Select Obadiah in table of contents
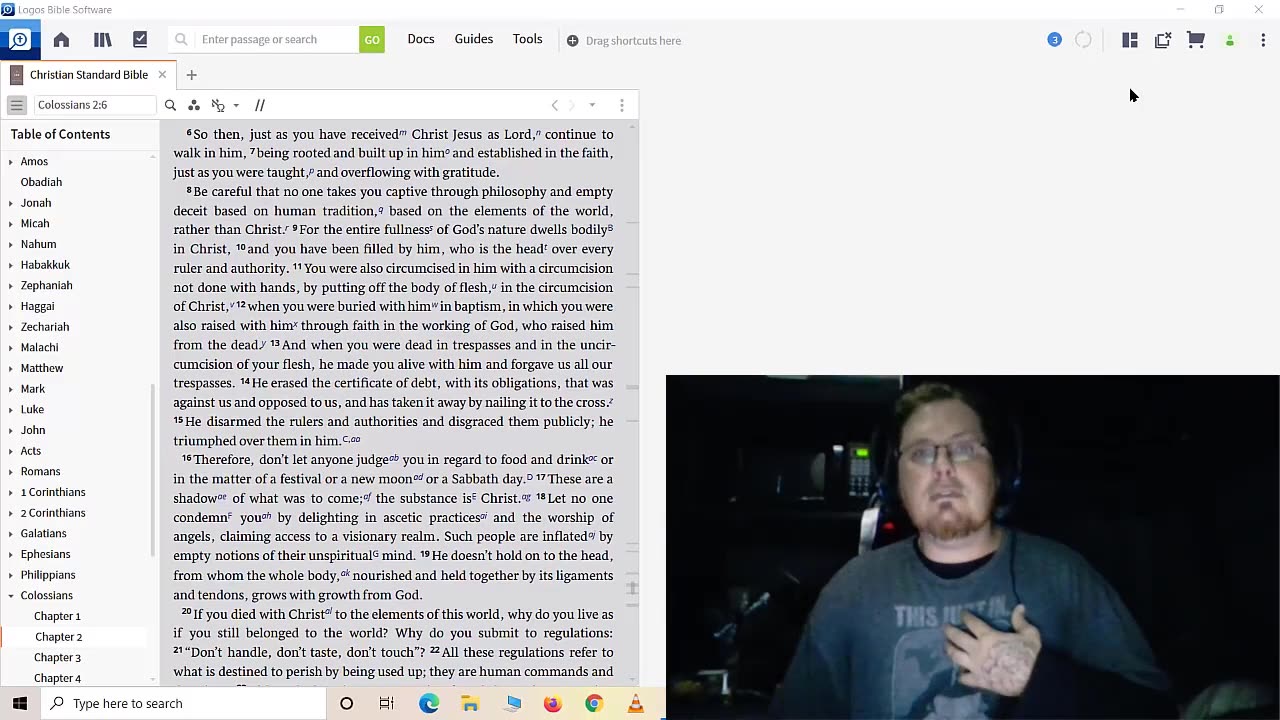 41,182
